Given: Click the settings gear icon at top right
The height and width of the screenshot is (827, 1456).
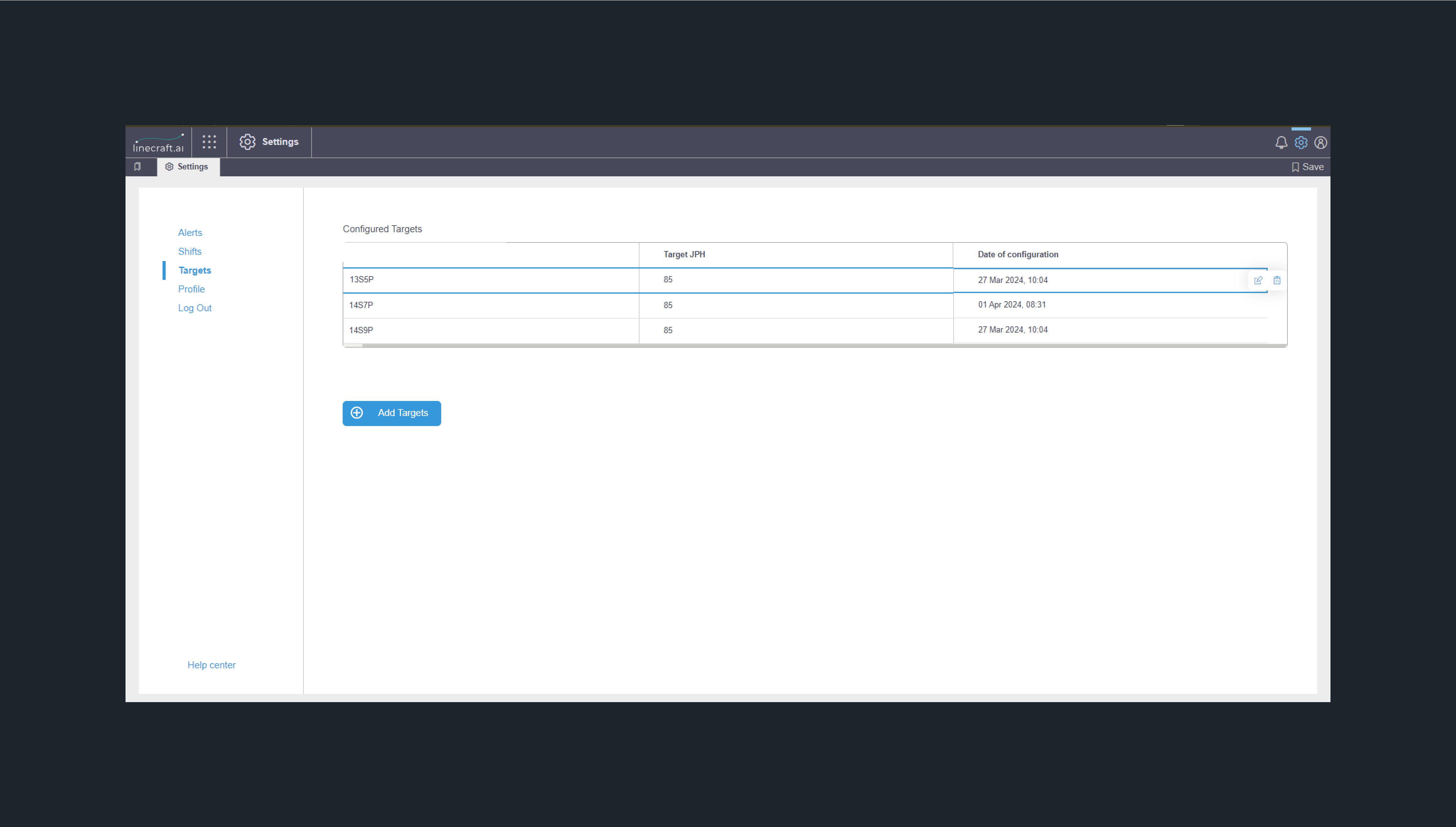Looking at the screenshot, I should pos(1301,142).
